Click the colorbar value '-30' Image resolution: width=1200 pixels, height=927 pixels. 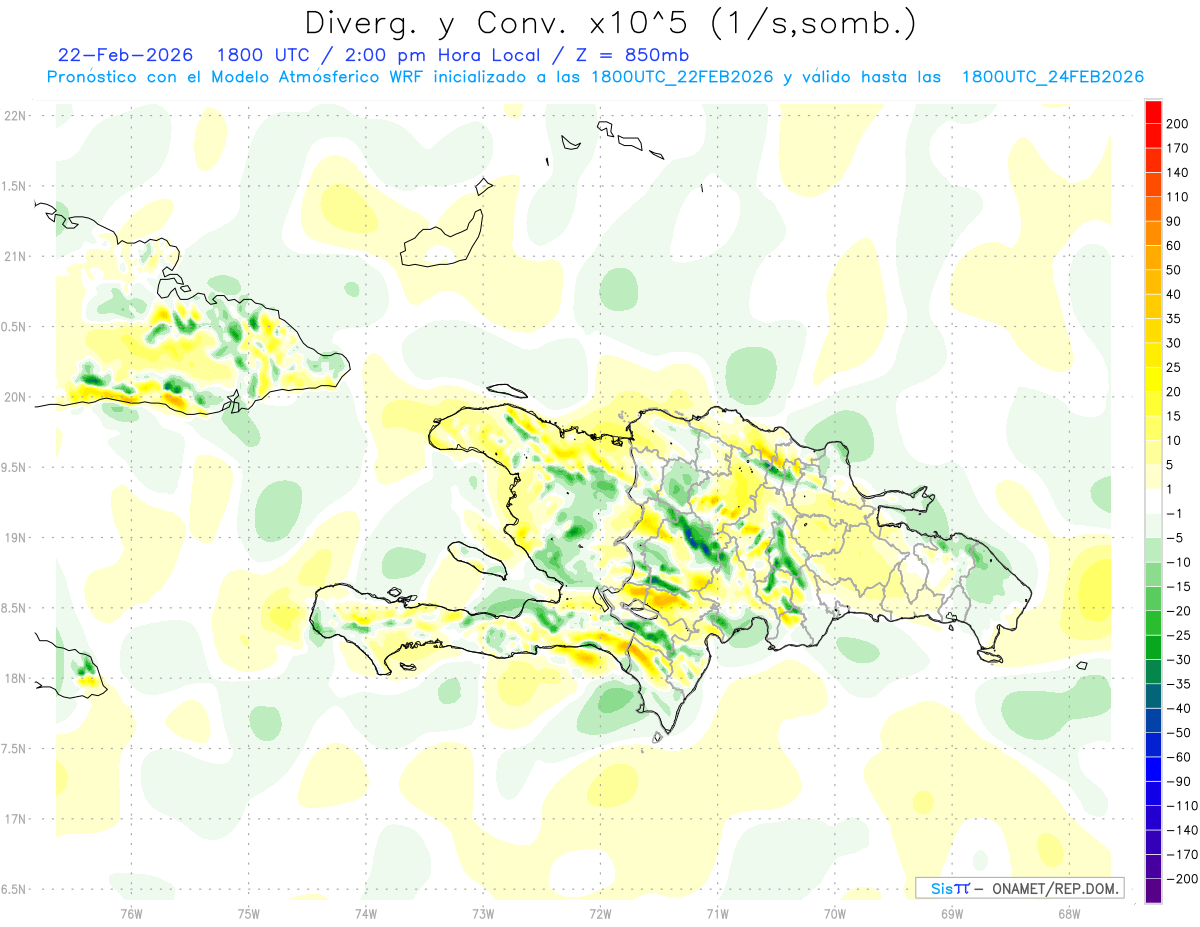(1180, 660)
